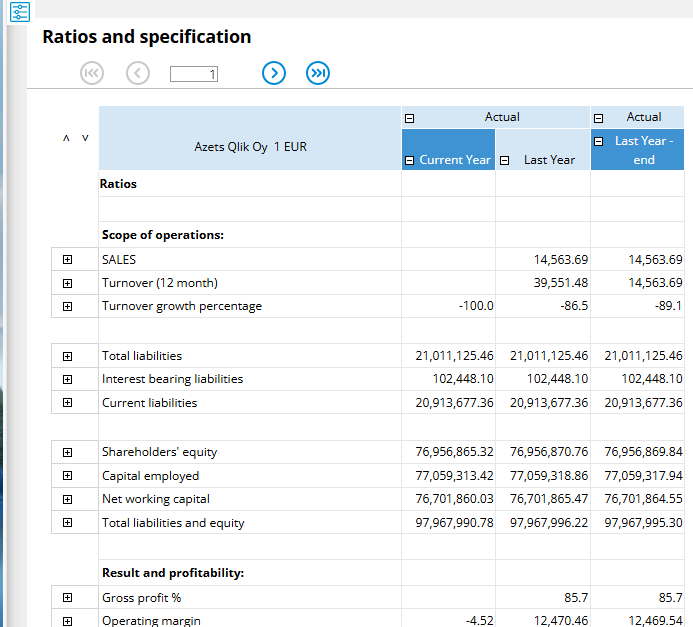
Task: Expand the Gross profit % row
Action: pos(67,598)
